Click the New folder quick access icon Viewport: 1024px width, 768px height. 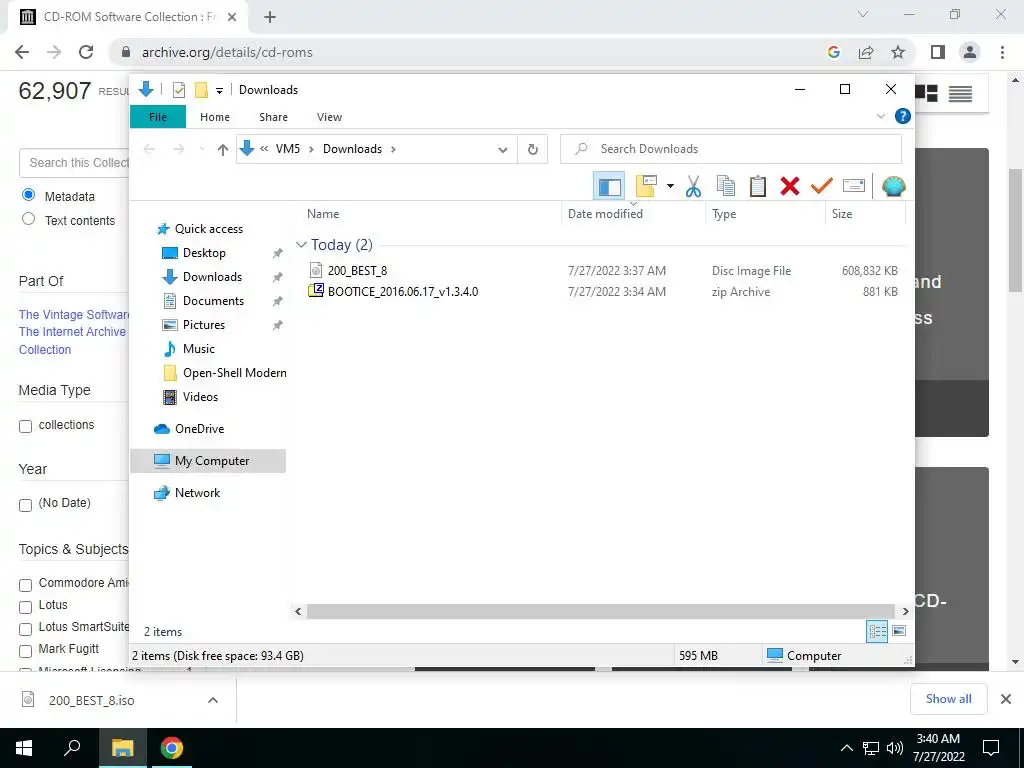pos(201,90)
